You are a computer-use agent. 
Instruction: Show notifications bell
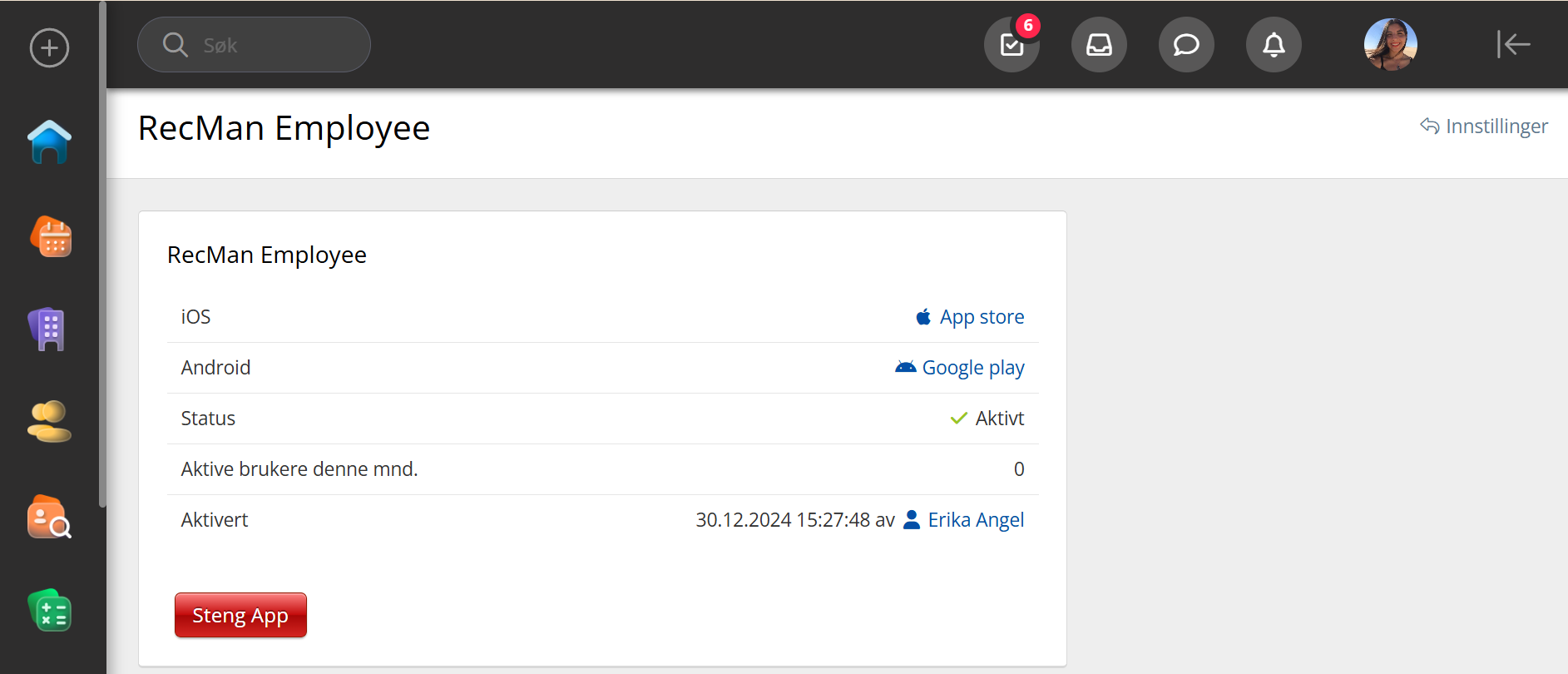click(x=1274, y=45)
